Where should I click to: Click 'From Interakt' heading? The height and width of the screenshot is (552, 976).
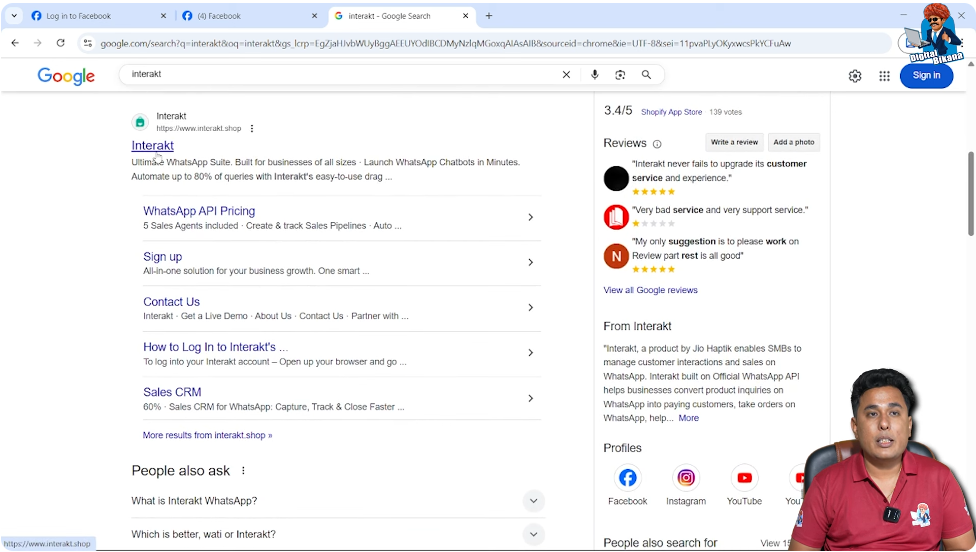coord(637,326)
